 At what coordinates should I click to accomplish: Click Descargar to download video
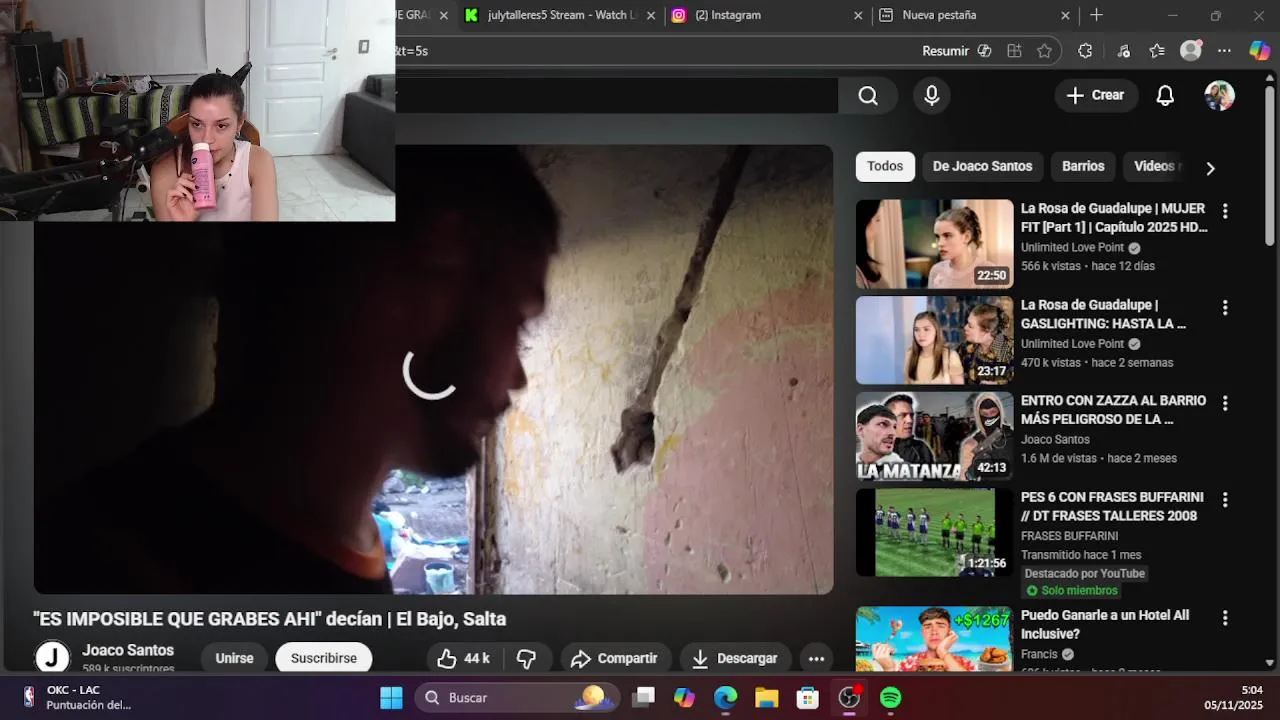click(735, 658)
